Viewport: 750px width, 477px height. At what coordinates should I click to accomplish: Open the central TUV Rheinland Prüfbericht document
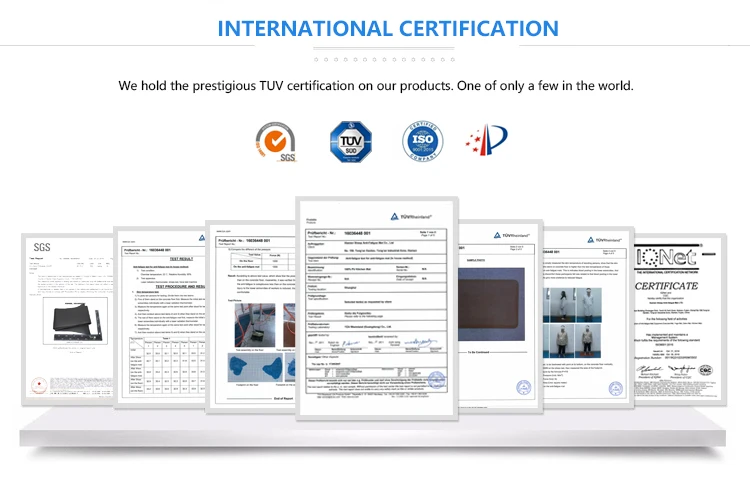[377, 309]
